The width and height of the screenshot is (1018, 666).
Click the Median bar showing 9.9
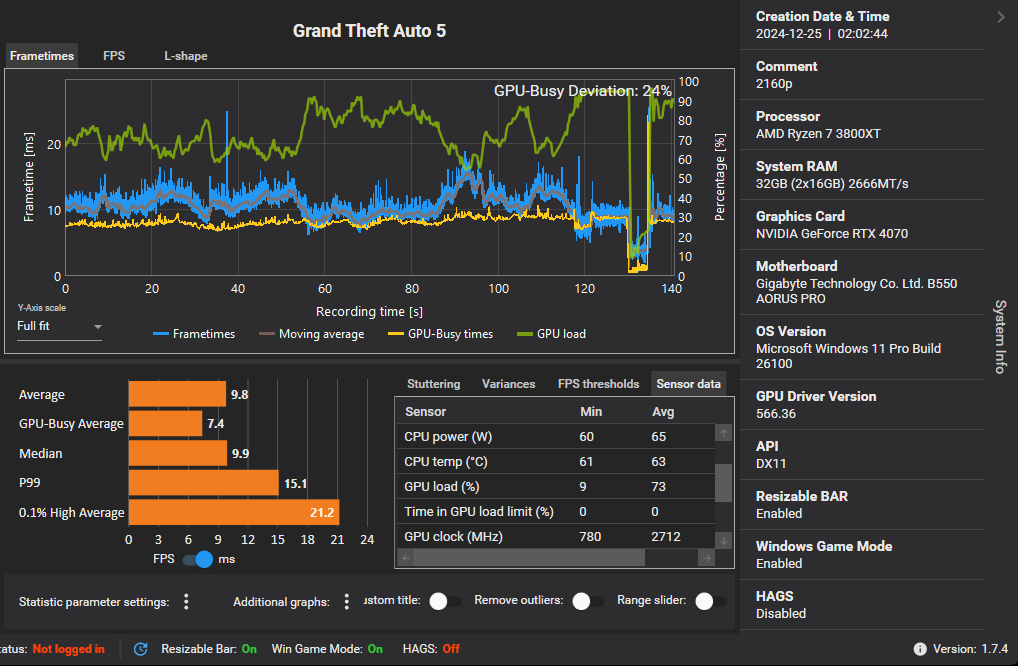(x=178, y=453)
